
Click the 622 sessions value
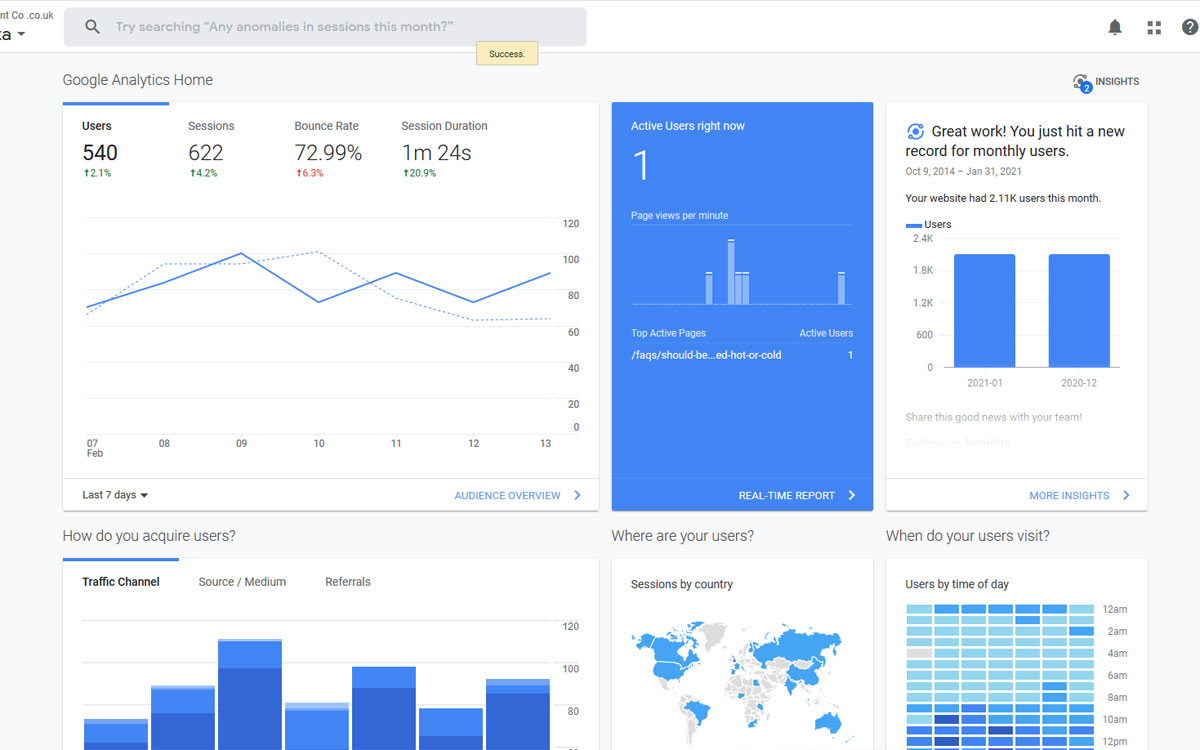206,153
